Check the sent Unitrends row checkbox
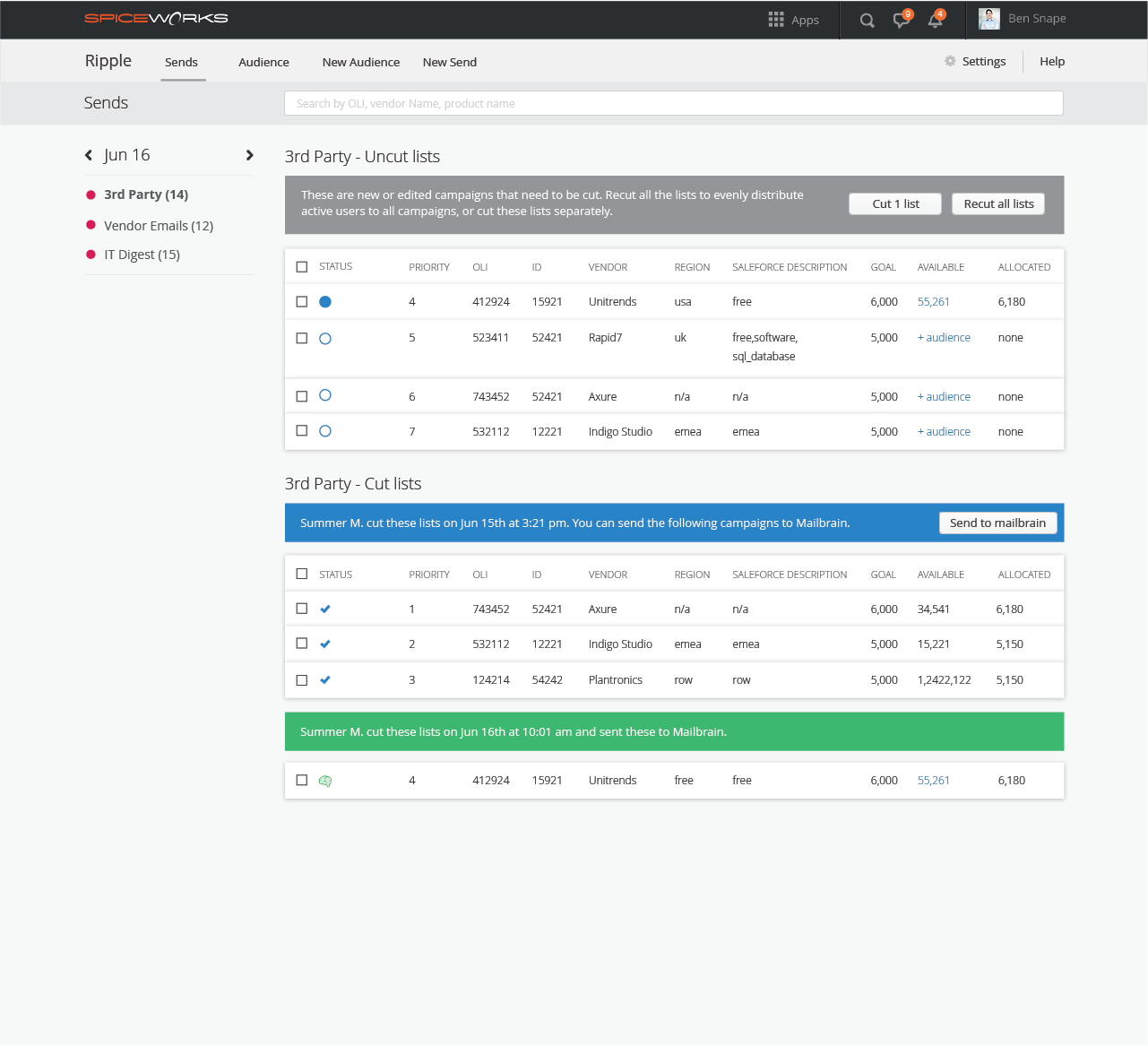This screenshot has height=1046, width=1148. tap(302, 781)
